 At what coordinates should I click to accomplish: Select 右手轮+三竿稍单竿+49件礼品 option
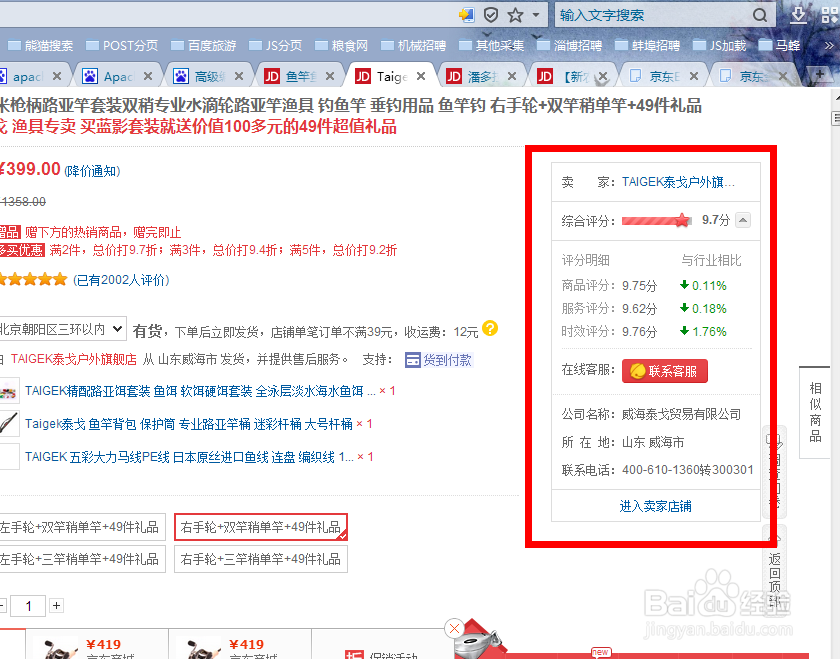point(261,559)
